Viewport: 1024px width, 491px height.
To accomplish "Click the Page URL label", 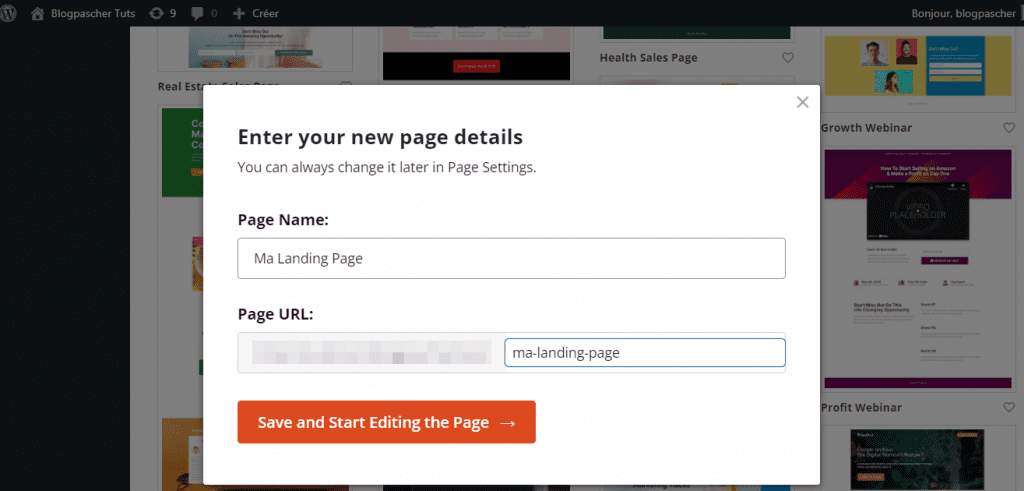I will 276,314.
